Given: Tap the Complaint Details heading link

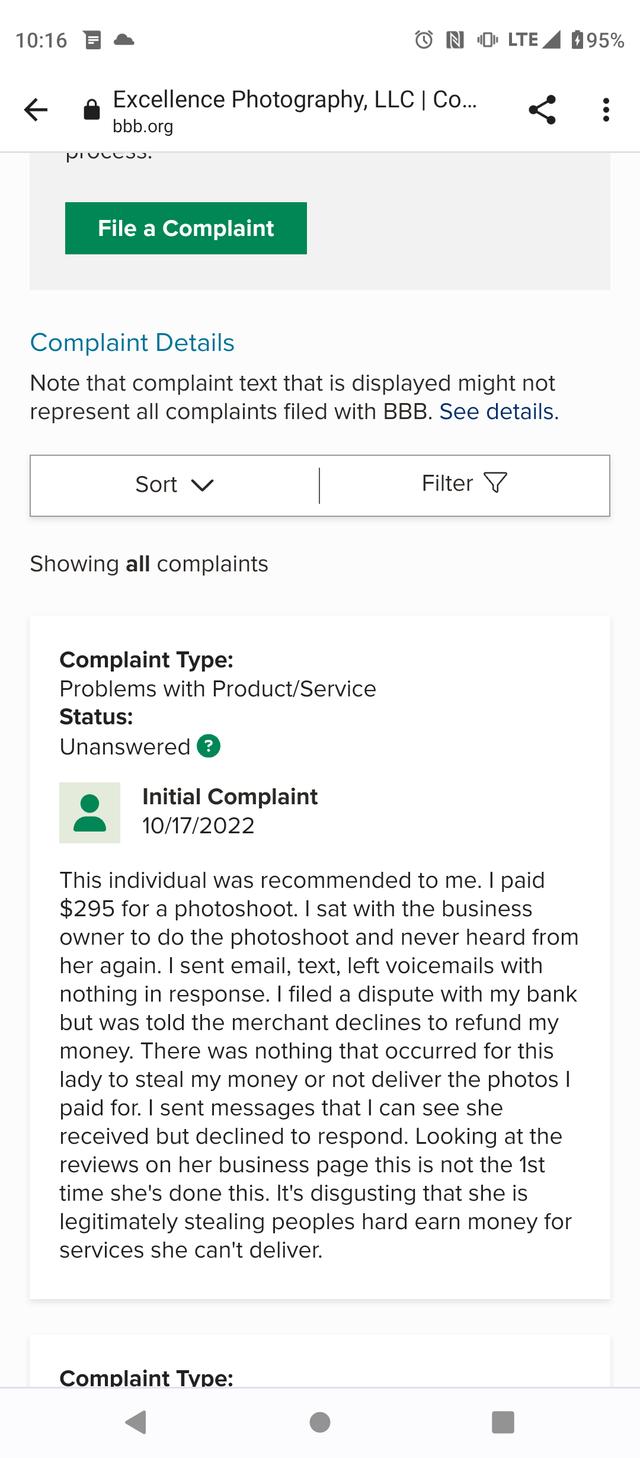Looking at the screenshot, I should point(132,343).
